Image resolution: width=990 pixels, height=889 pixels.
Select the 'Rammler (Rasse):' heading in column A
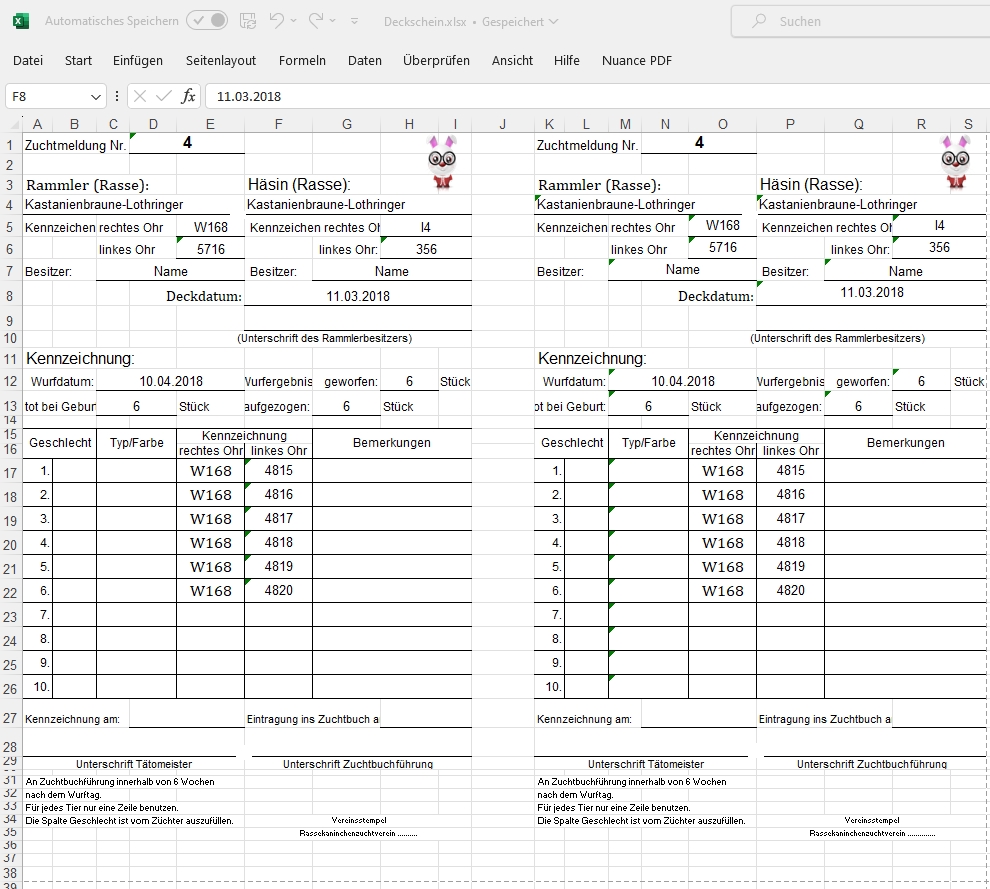[88, 185]
